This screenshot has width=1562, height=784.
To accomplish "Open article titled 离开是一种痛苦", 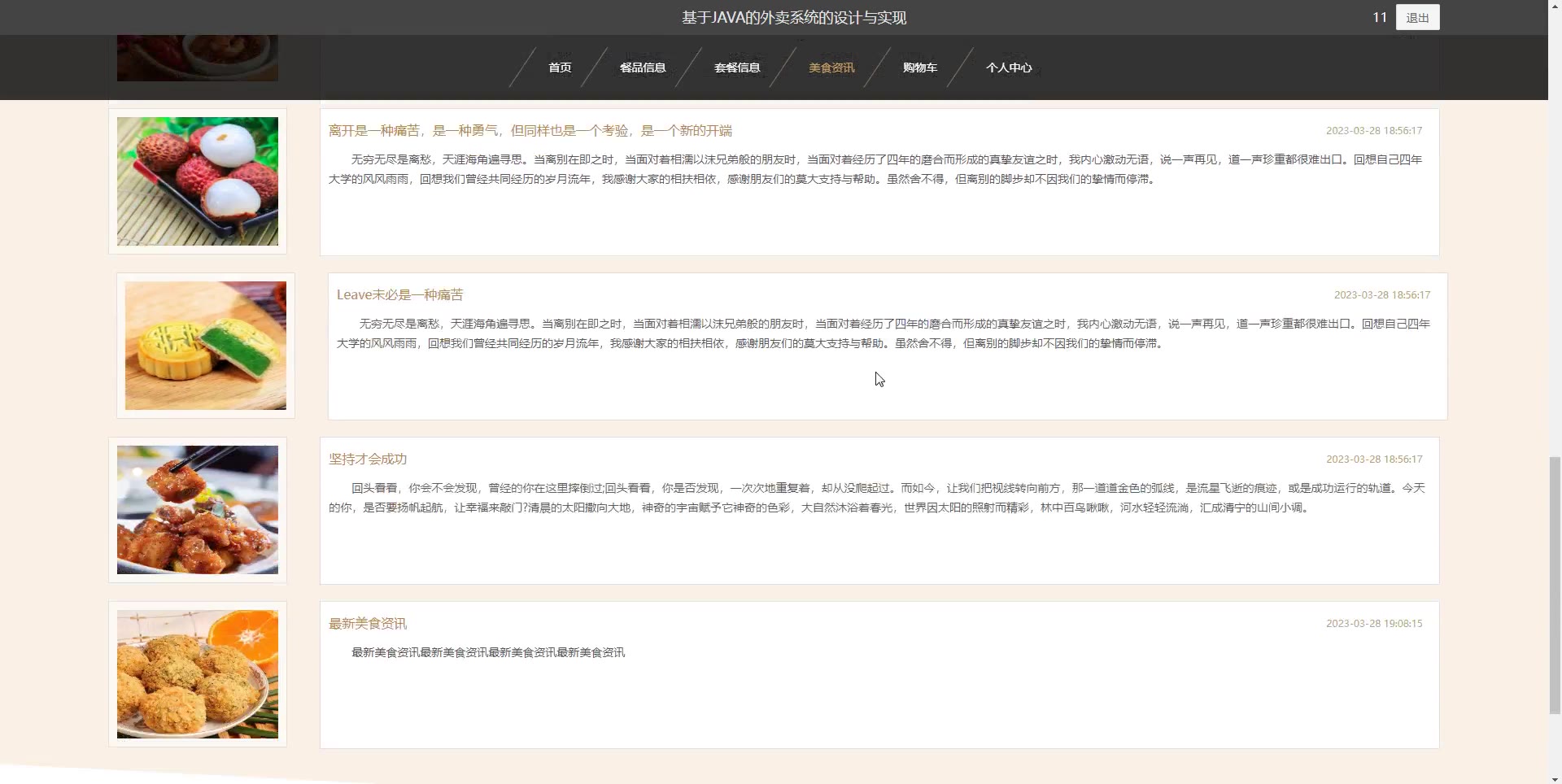I will [x=530, y=131].
